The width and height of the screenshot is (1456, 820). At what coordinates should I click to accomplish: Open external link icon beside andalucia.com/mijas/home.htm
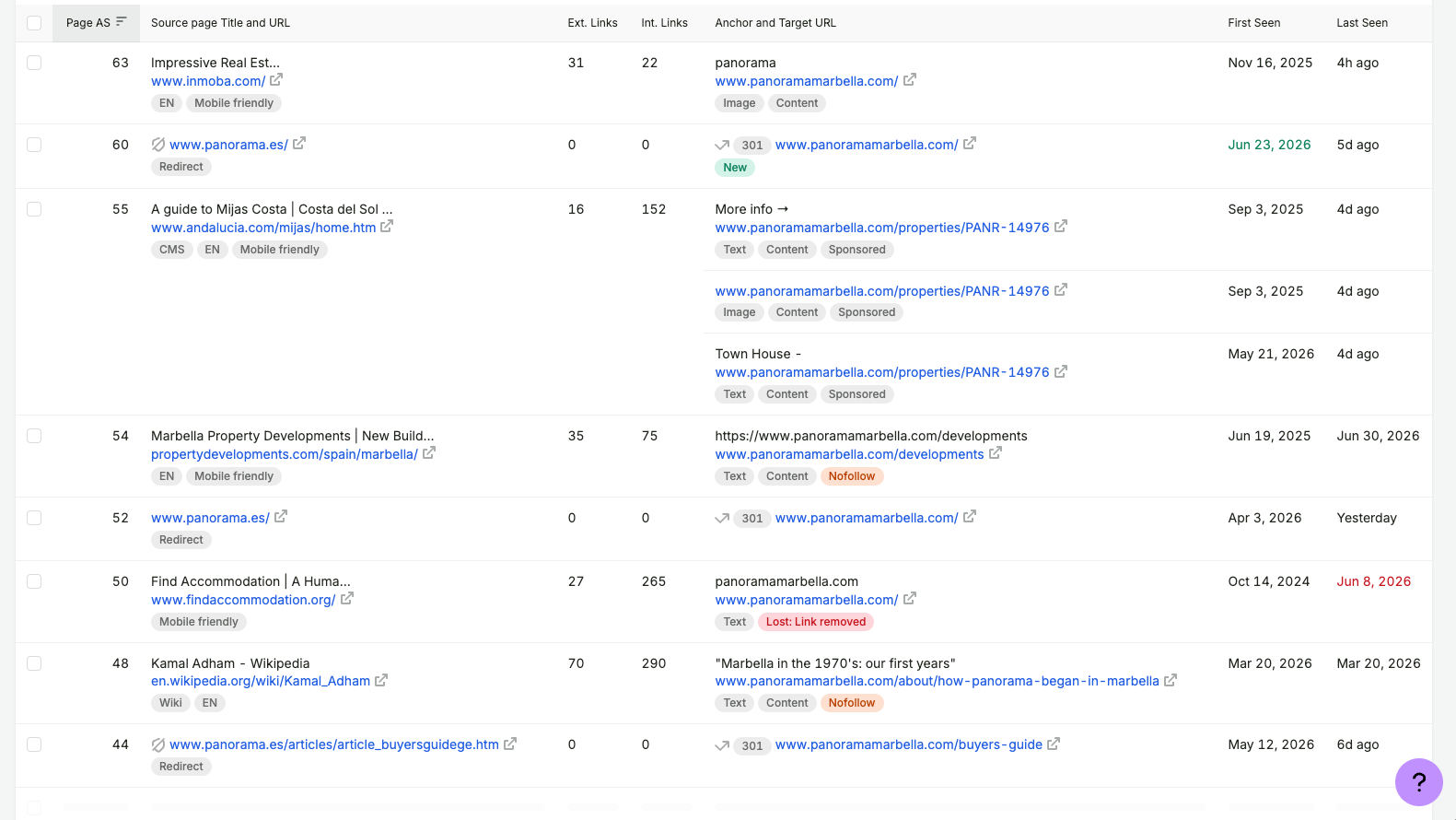387,226
